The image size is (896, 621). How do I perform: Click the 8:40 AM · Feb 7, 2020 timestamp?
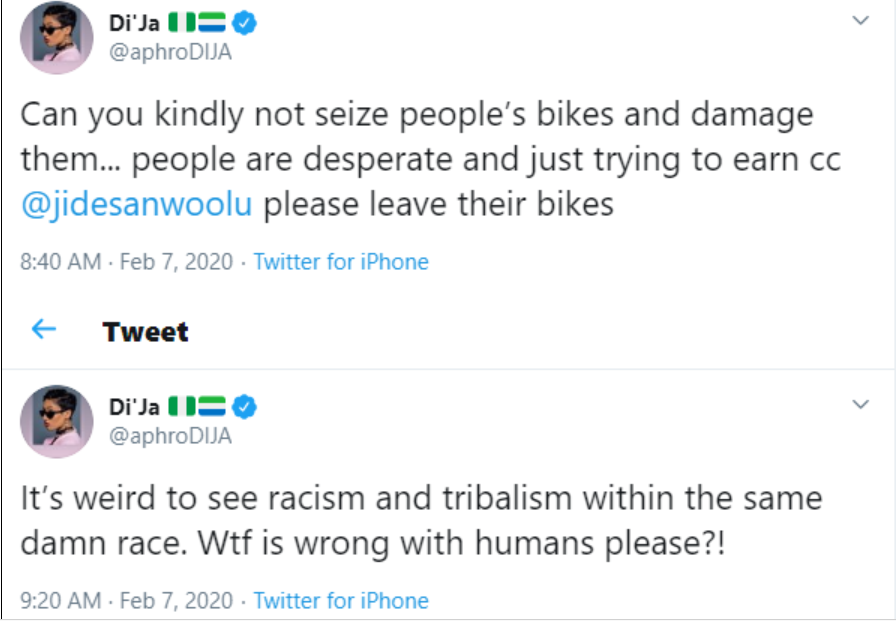point(126,262)
